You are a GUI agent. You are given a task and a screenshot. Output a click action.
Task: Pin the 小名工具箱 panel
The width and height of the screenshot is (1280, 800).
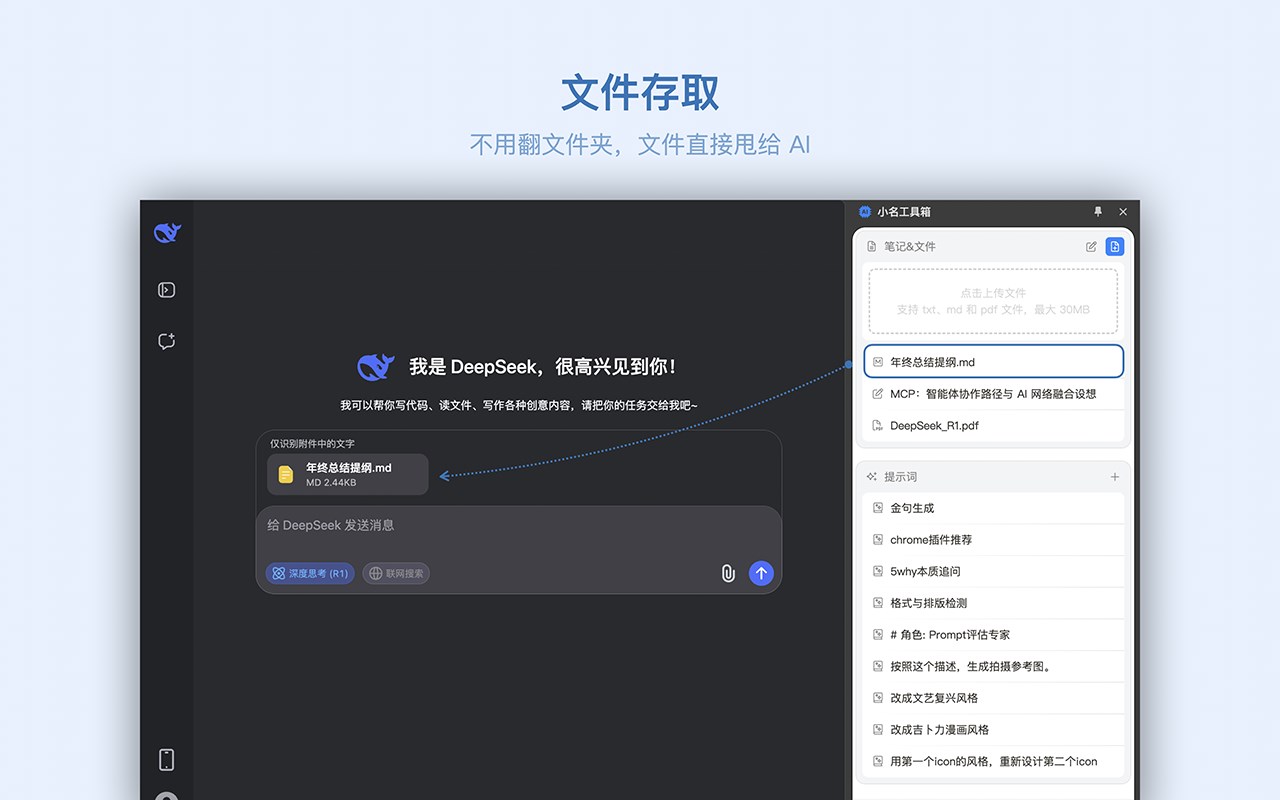pyautogui.click(x=1098, y=212)
